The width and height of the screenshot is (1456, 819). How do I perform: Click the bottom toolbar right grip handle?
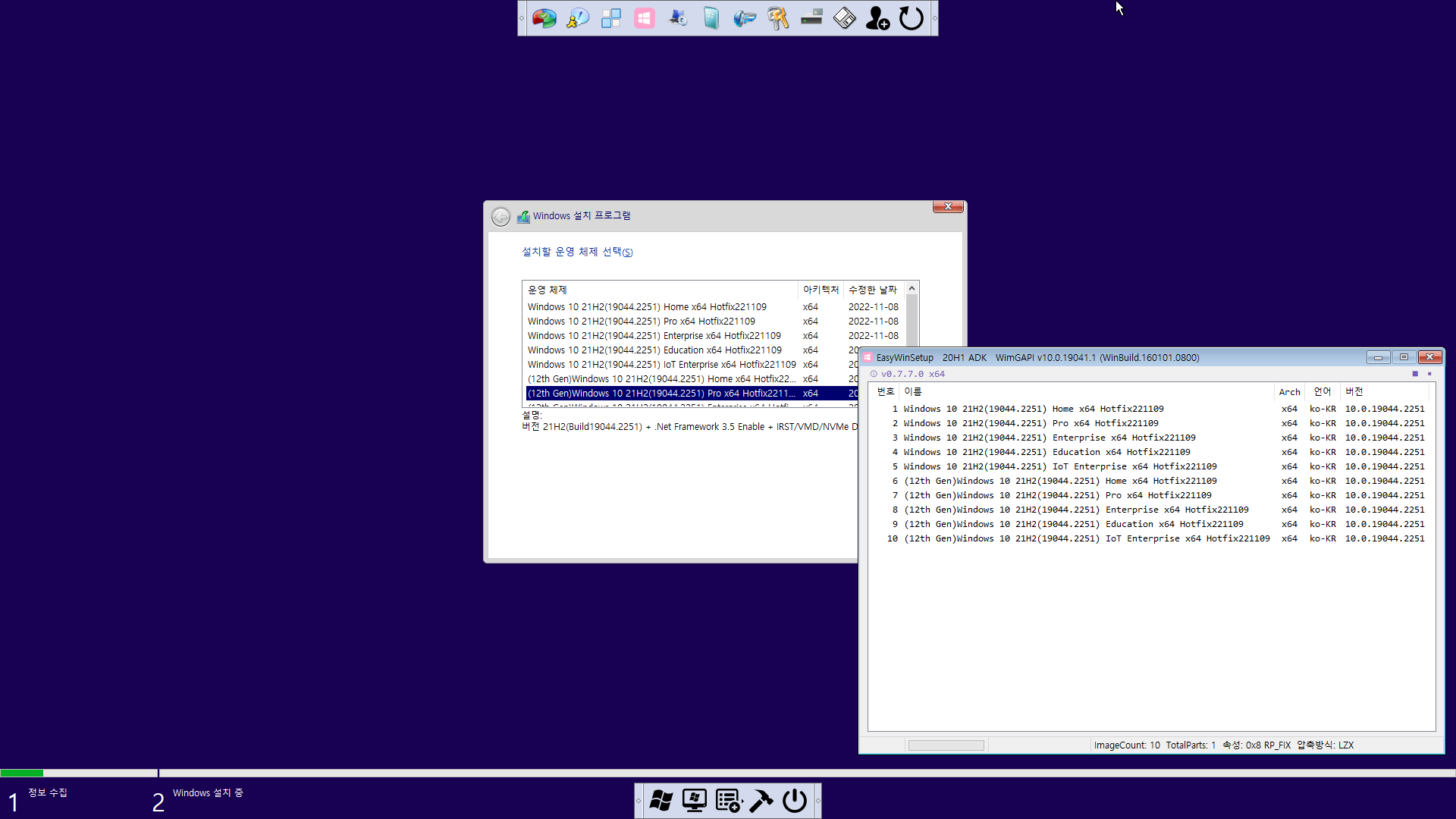point(817,801)
